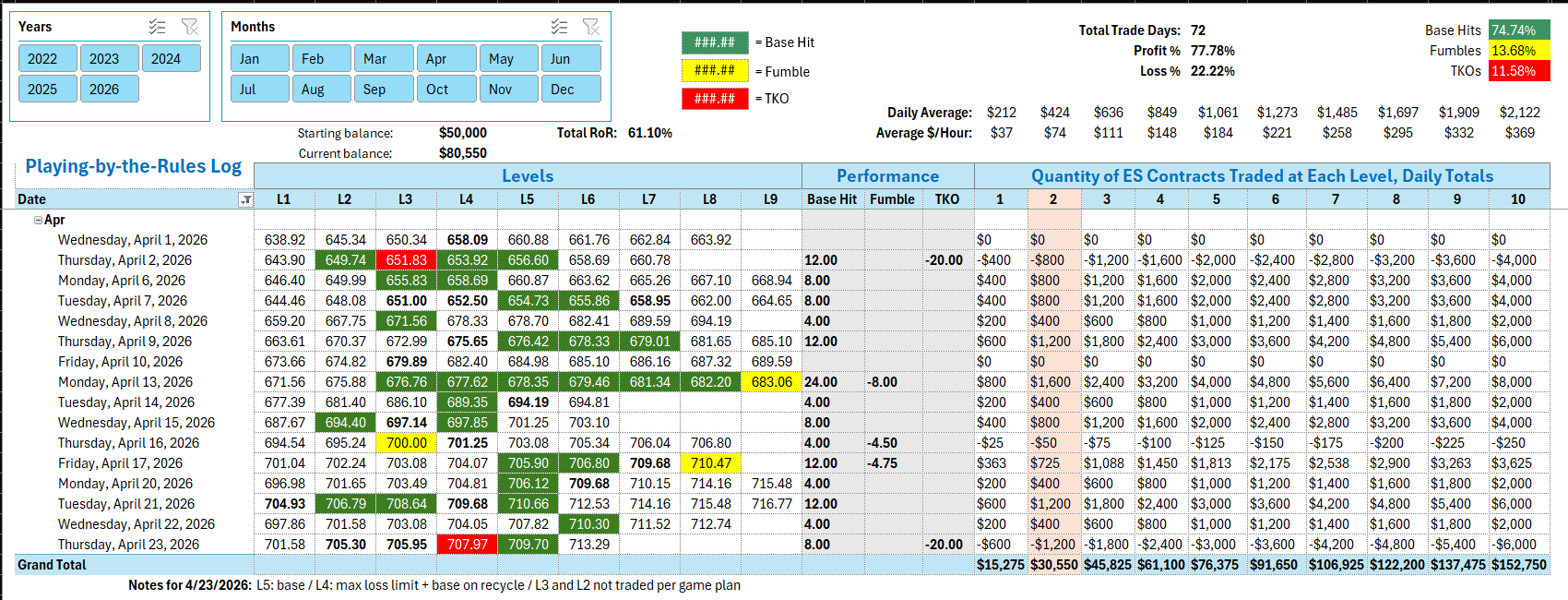
Task: Select the Grand Total row label
Action: tap(52, 565)
